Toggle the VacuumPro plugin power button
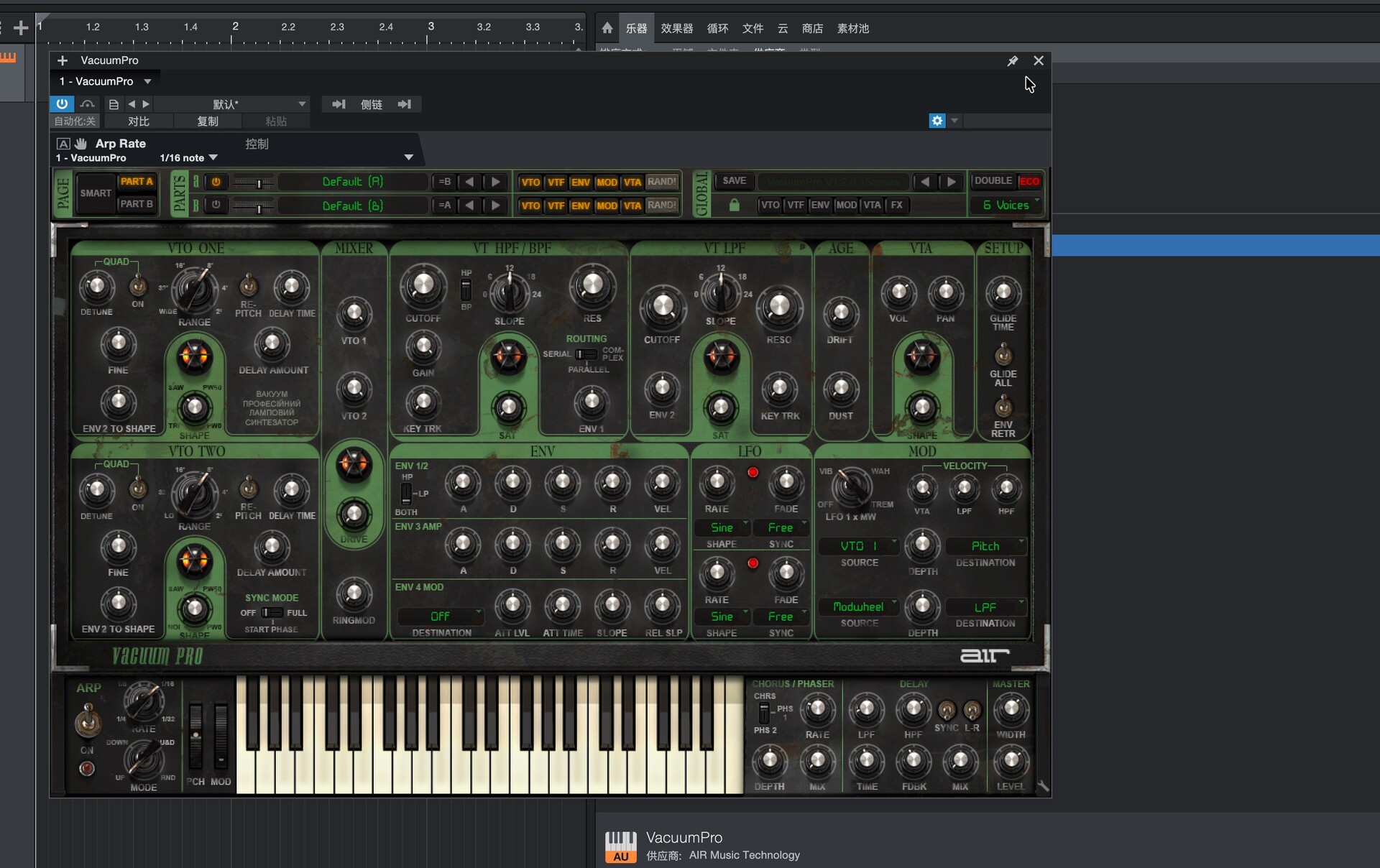 (62, 104)
